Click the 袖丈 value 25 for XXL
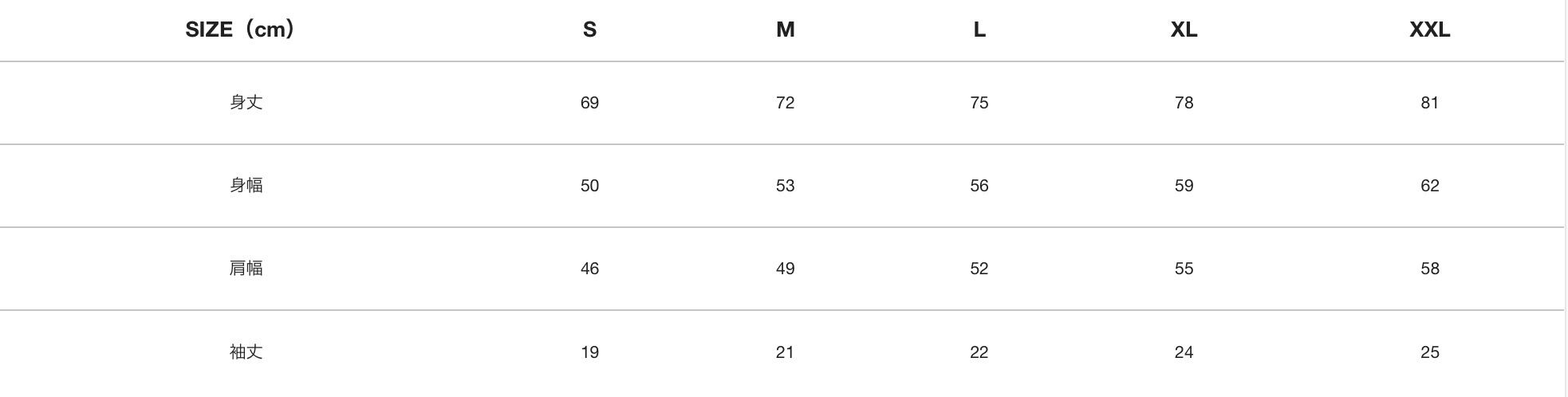The height and width of the screenshot is (397, 1568). point(1429,352)
